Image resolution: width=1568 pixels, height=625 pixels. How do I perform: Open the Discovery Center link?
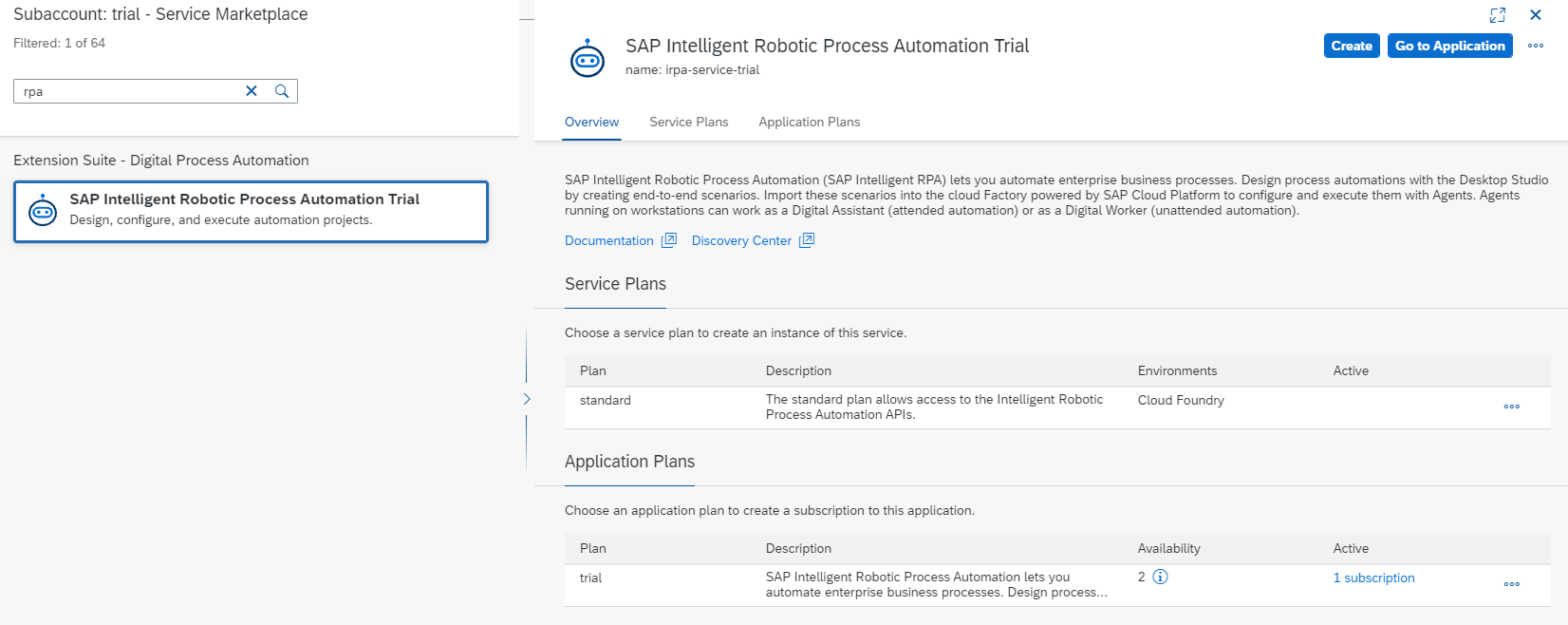coord(741,240)
